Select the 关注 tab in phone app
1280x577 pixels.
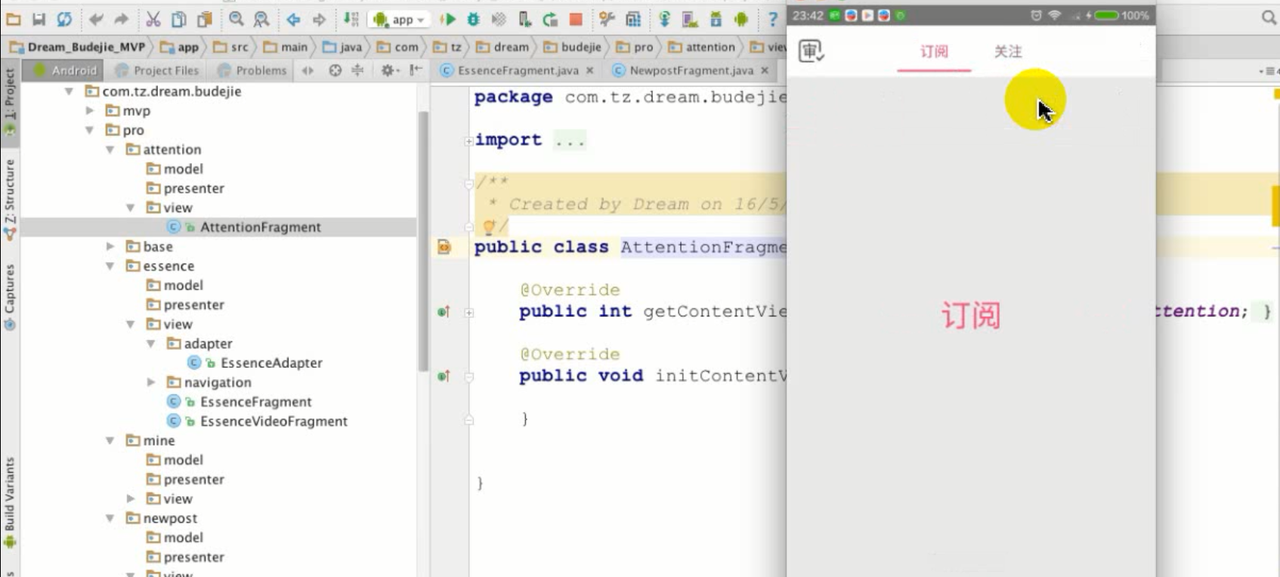tap(1008, 52)
